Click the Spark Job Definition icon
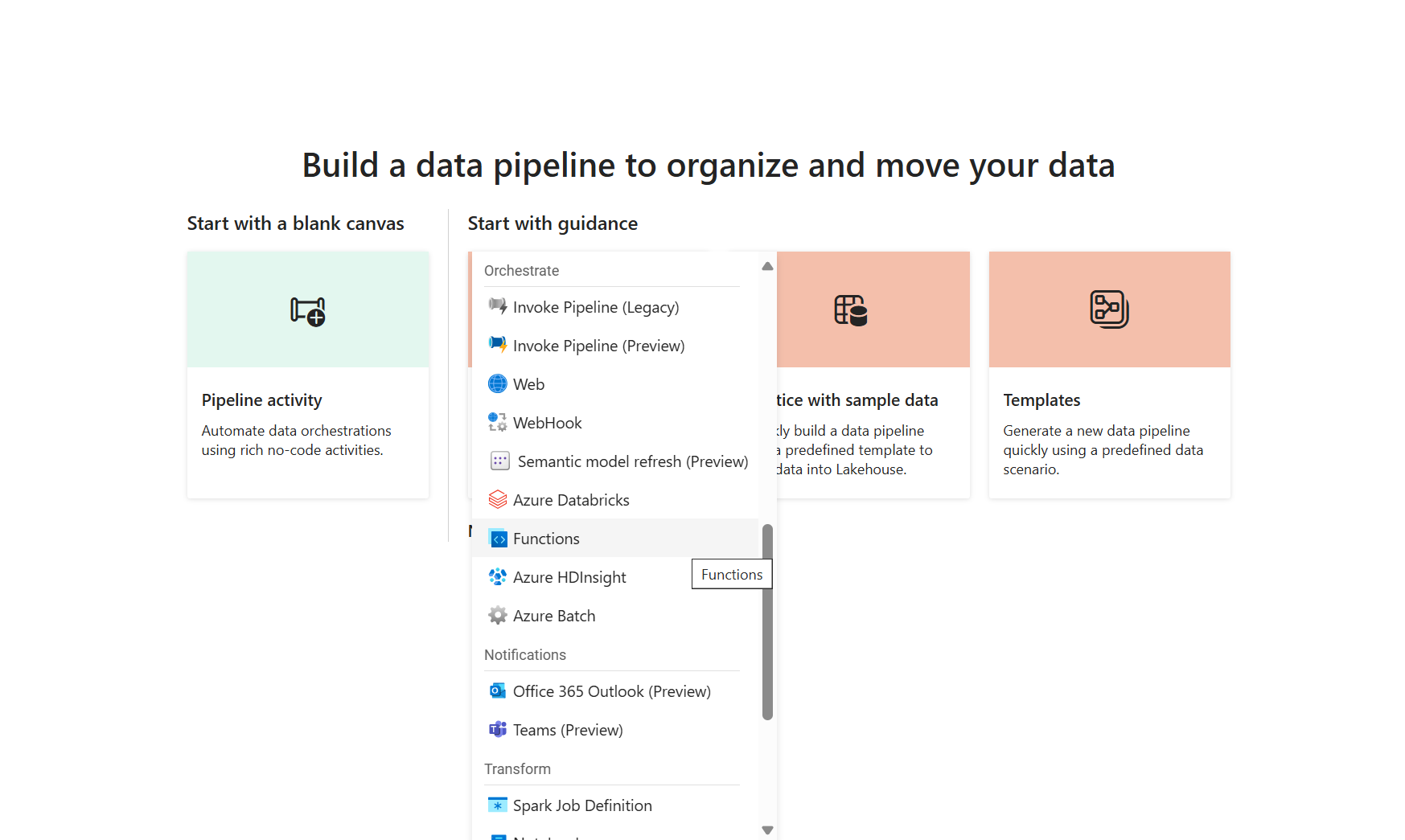The image size is (1405, 840). pyautogui.click(x=498, y=805)
